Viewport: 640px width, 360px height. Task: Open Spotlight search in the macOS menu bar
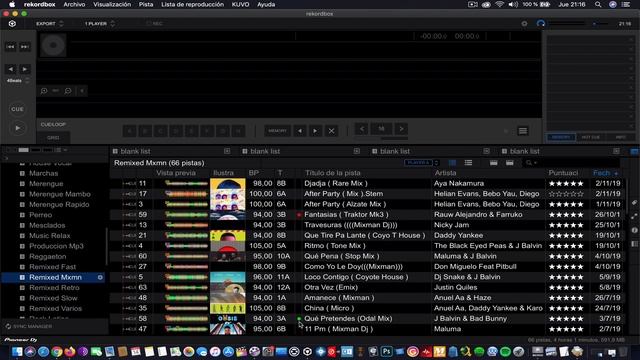598,4
